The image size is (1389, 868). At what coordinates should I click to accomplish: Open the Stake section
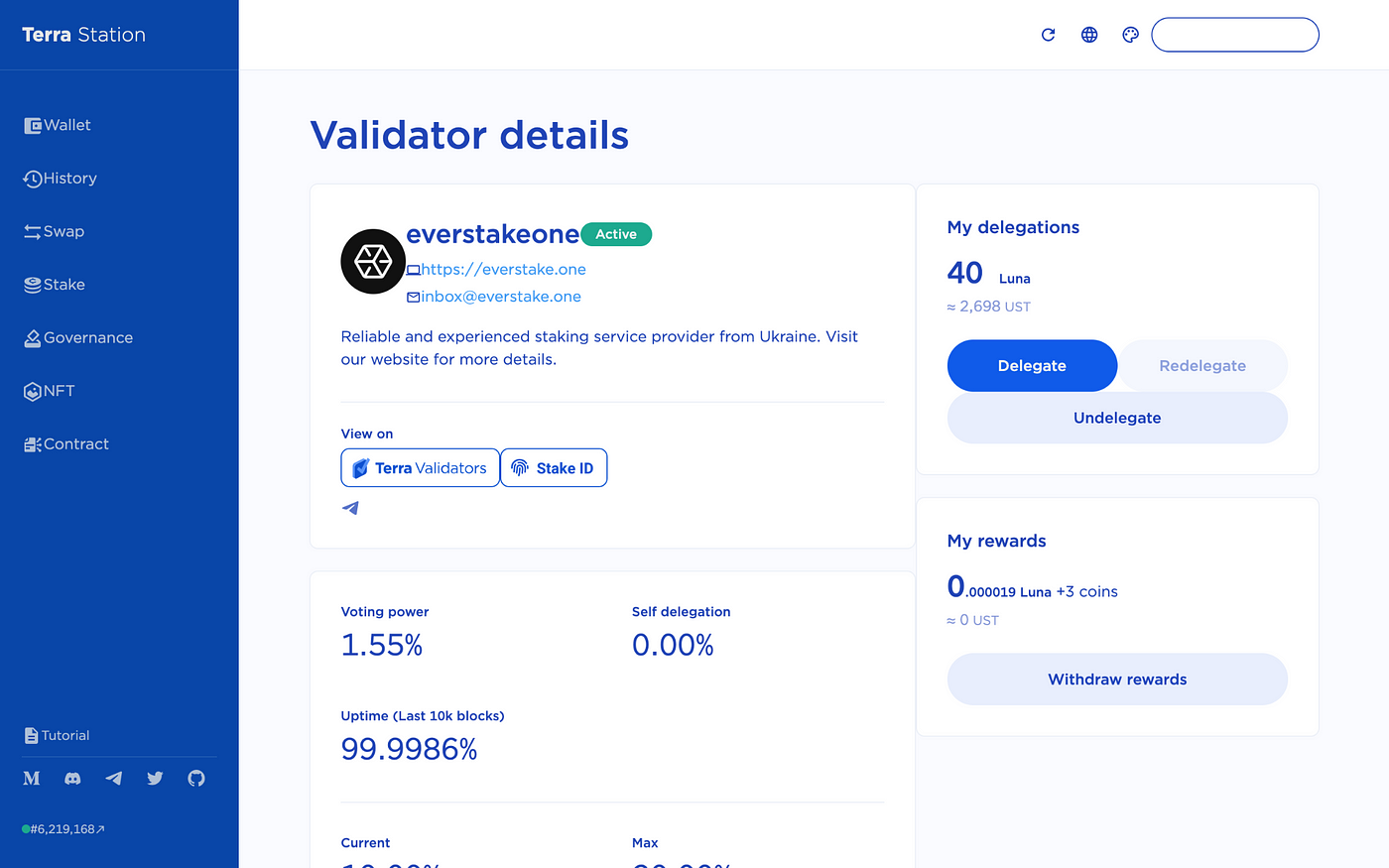[x=55, y=285]
